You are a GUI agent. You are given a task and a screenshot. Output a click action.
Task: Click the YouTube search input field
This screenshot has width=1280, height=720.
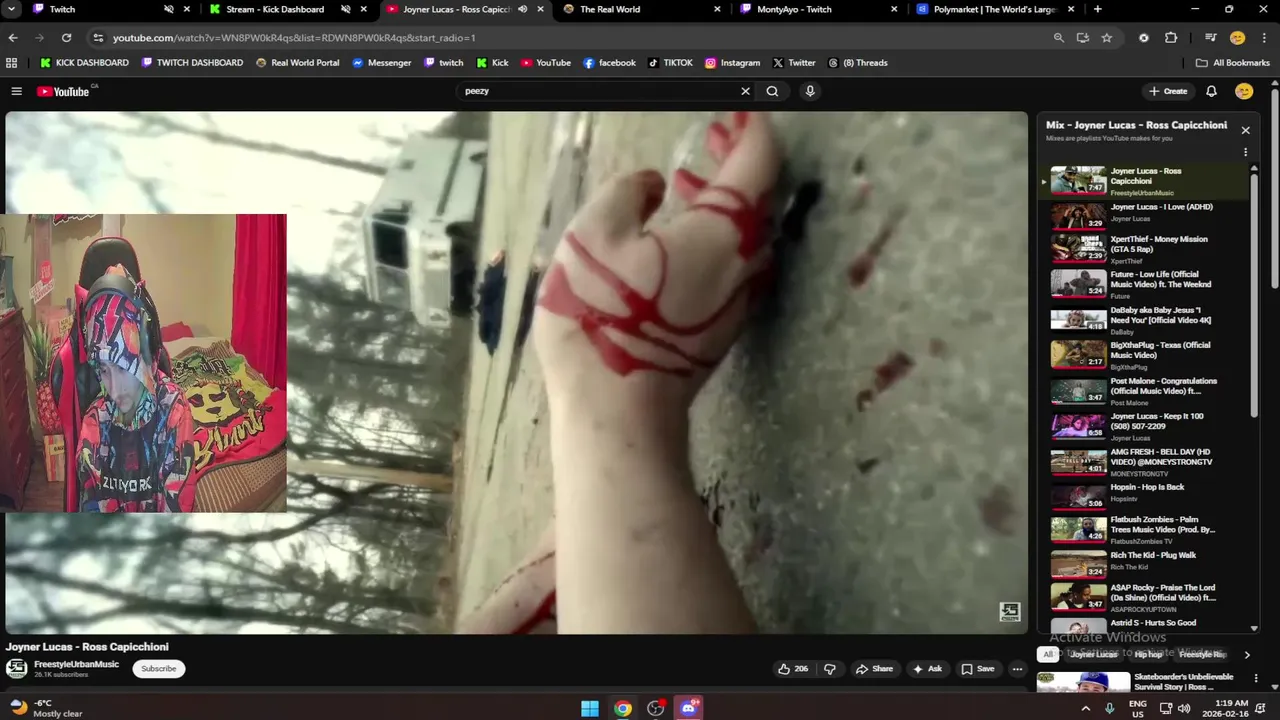coord(598,91)
